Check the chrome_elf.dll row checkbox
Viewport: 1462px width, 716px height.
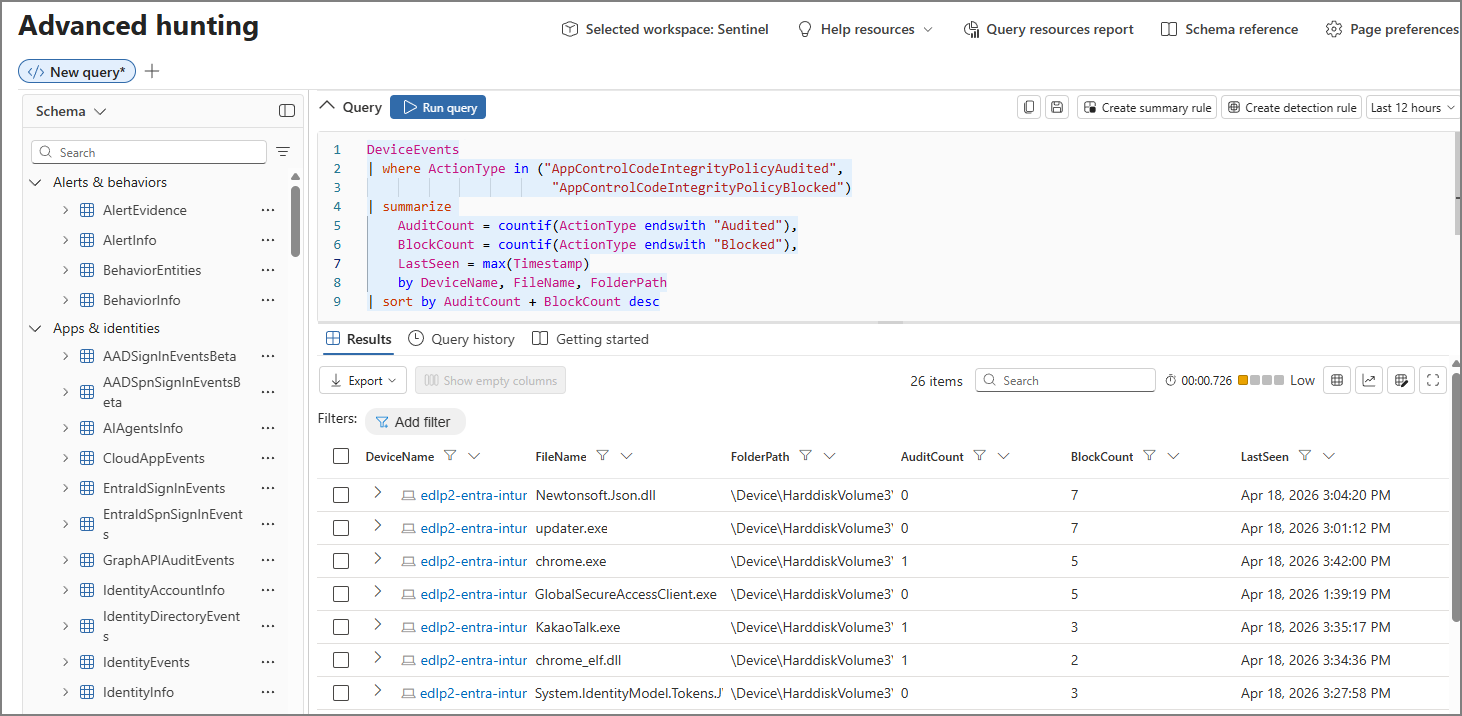(x=341, y=660)
